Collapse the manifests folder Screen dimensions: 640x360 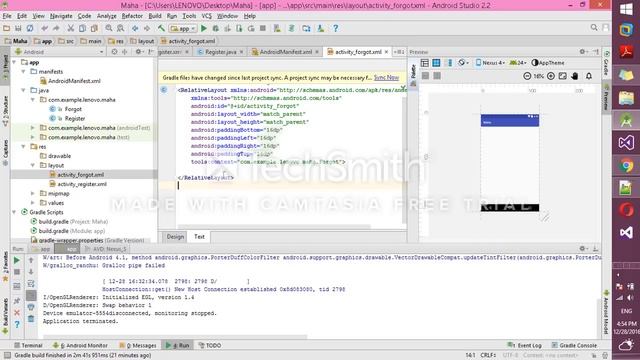tap(23, 71)
